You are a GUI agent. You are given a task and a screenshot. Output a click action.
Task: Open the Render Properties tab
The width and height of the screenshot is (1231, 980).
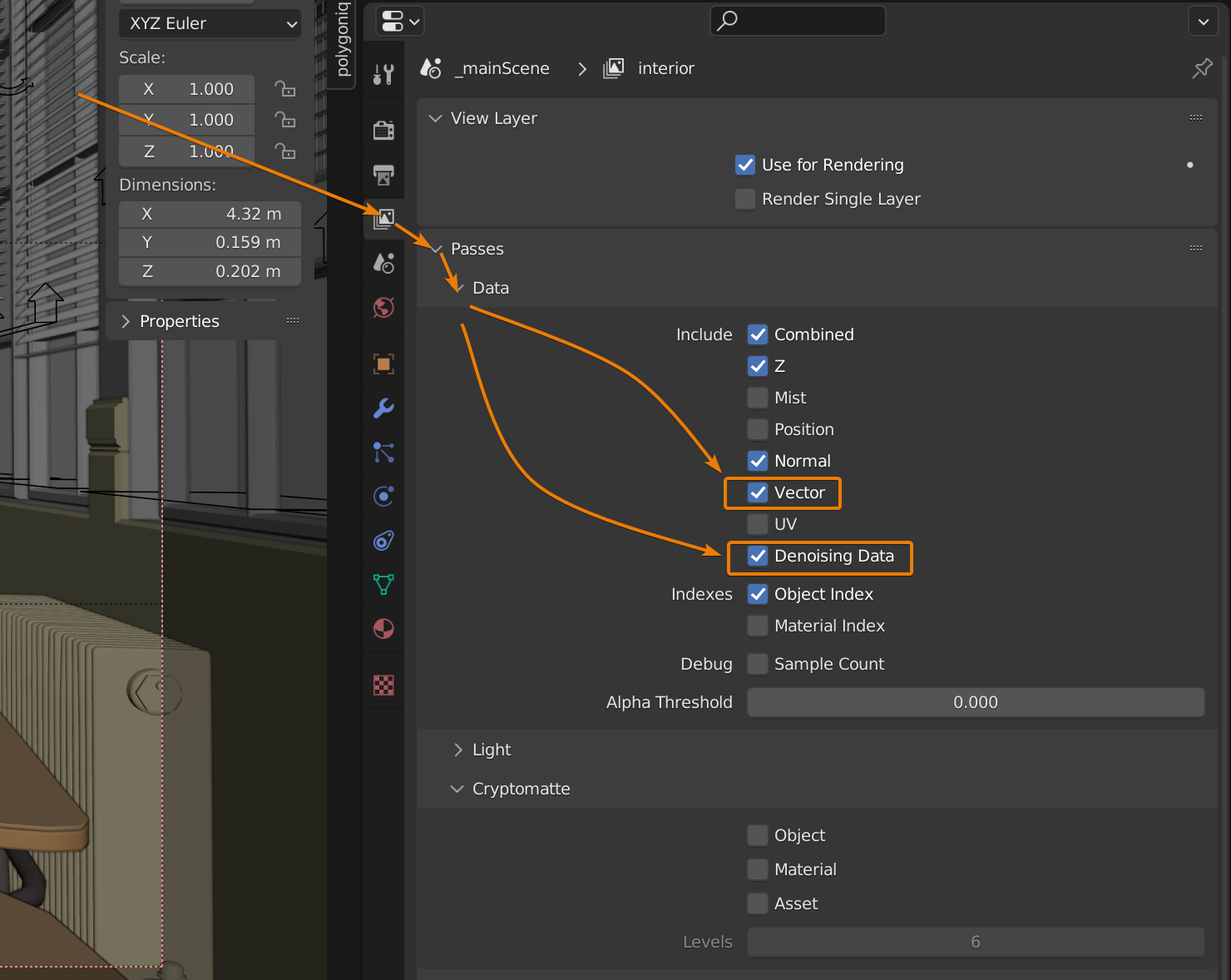(383, 130)
